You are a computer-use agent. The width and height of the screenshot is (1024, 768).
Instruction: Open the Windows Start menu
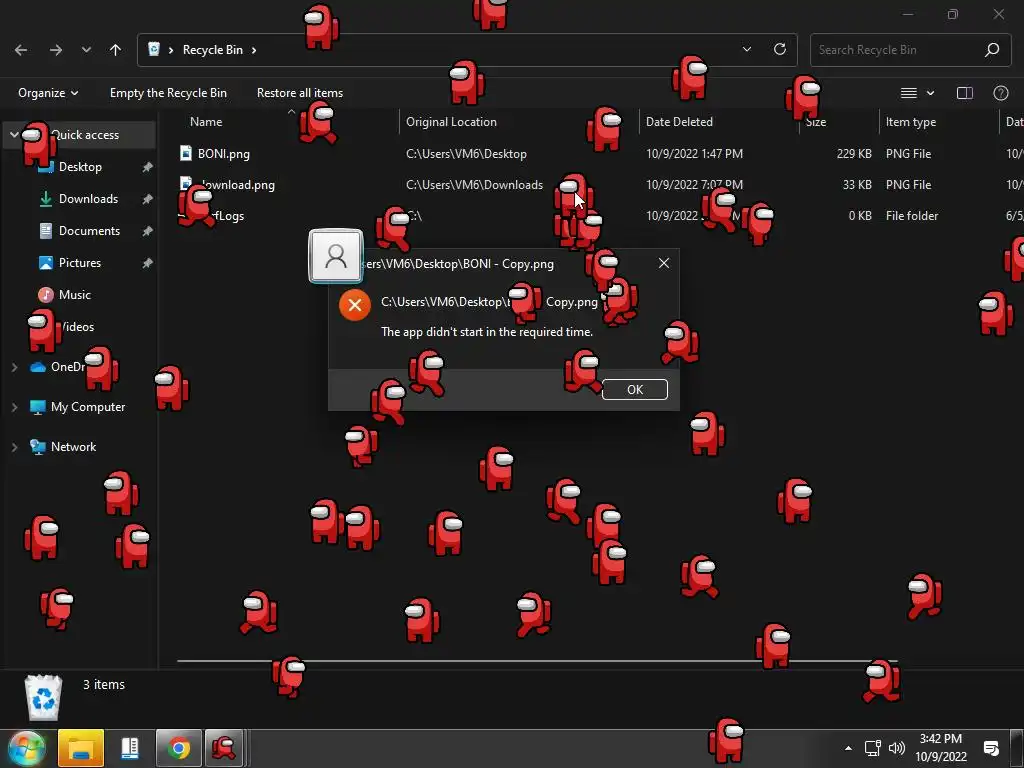pos(25,748)
